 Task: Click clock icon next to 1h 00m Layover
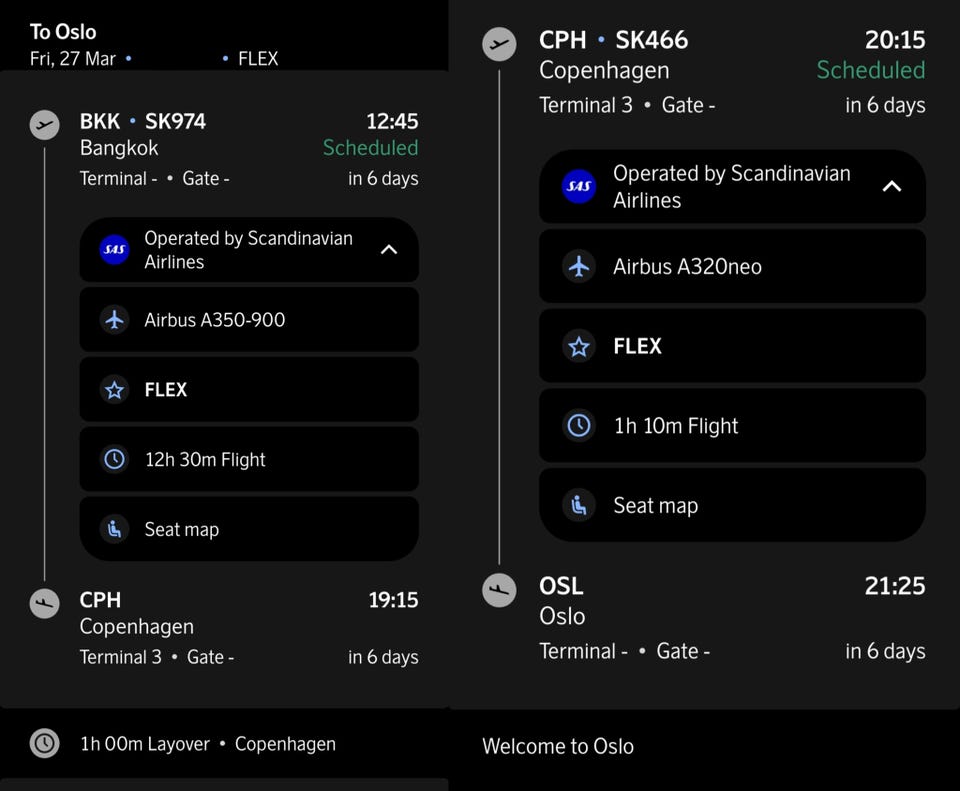[x=45, y=743]
